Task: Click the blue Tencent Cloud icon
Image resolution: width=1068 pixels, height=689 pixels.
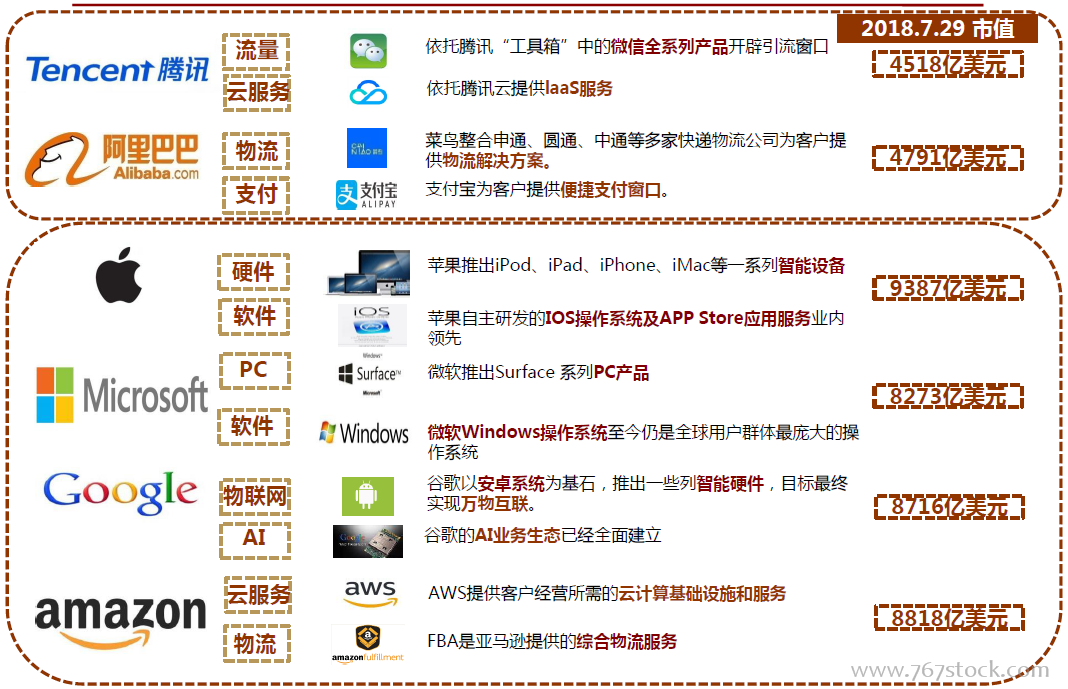Action: [x=368, y=93]
